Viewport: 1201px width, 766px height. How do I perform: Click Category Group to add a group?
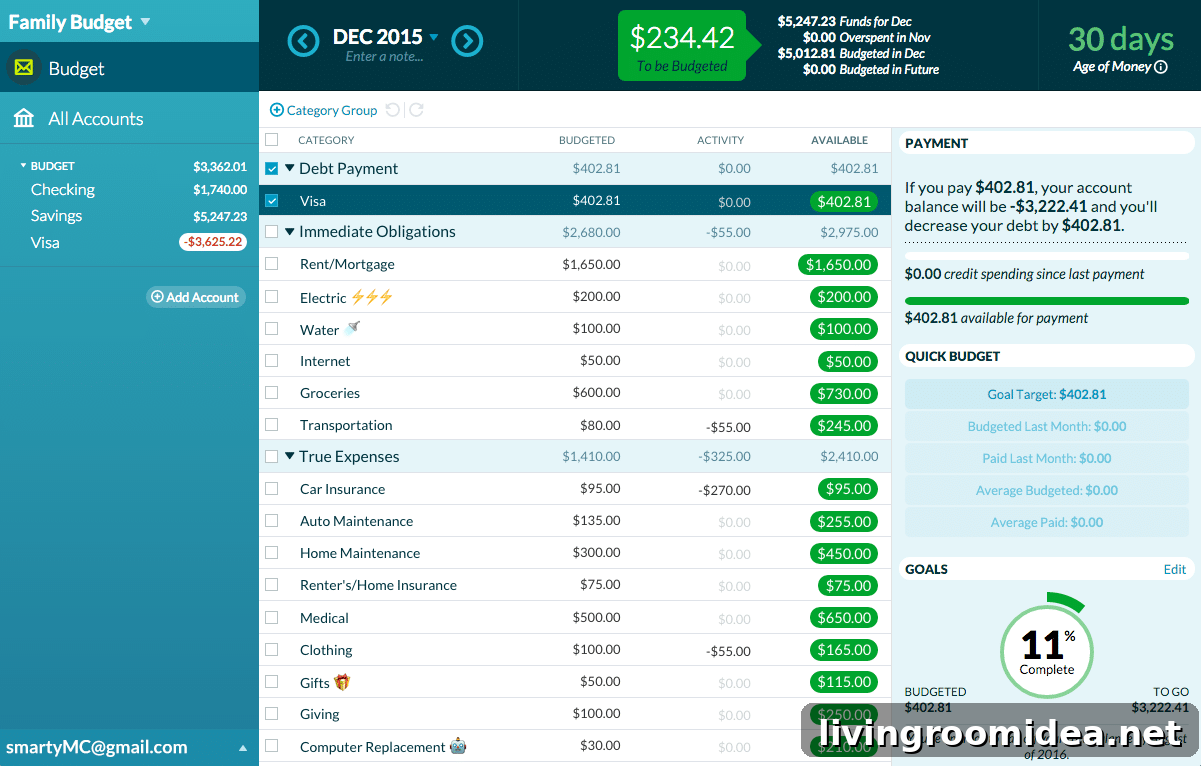pyautogui.click(x=324, y=110)
